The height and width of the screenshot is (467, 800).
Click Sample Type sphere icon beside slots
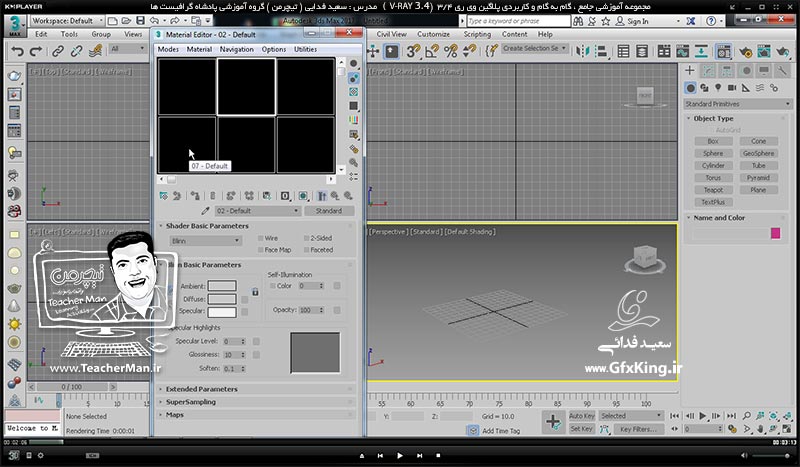[x=353, y=64]
